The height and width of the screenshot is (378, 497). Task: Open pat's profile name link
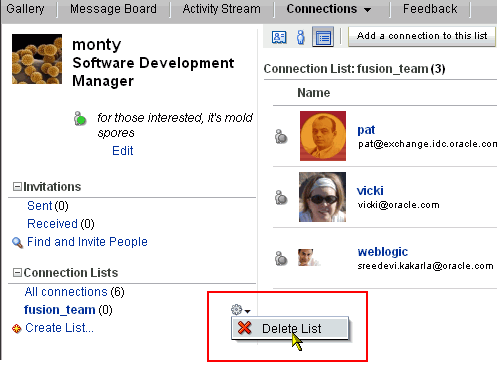(x=366, y=130)
